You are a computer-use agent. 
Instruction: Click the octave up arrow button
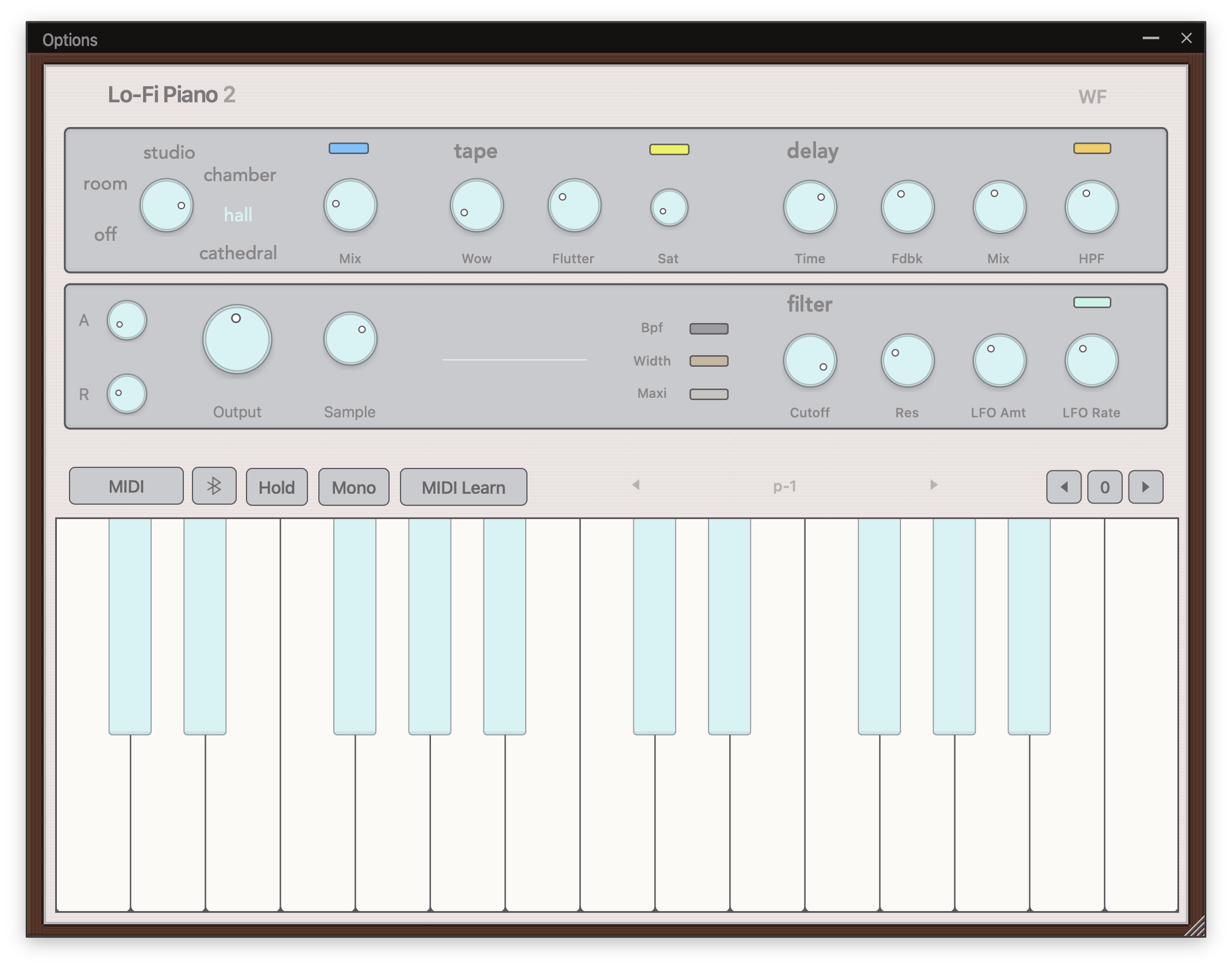(x=1146, y=487)
